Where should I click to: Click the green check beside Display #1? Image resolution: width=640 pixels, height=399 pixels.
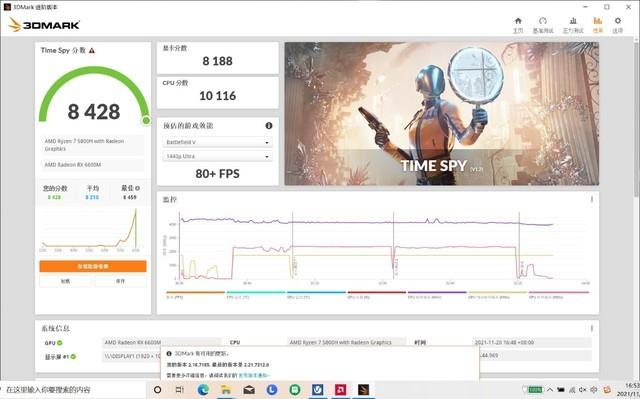(x=73, y=357)
